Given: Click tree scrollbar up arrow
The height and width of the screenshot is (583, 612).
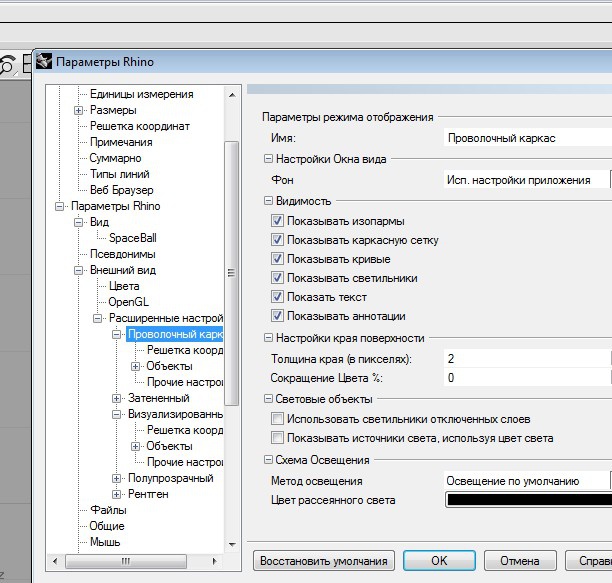Looking at the screenshot, I should pos(232,95).
